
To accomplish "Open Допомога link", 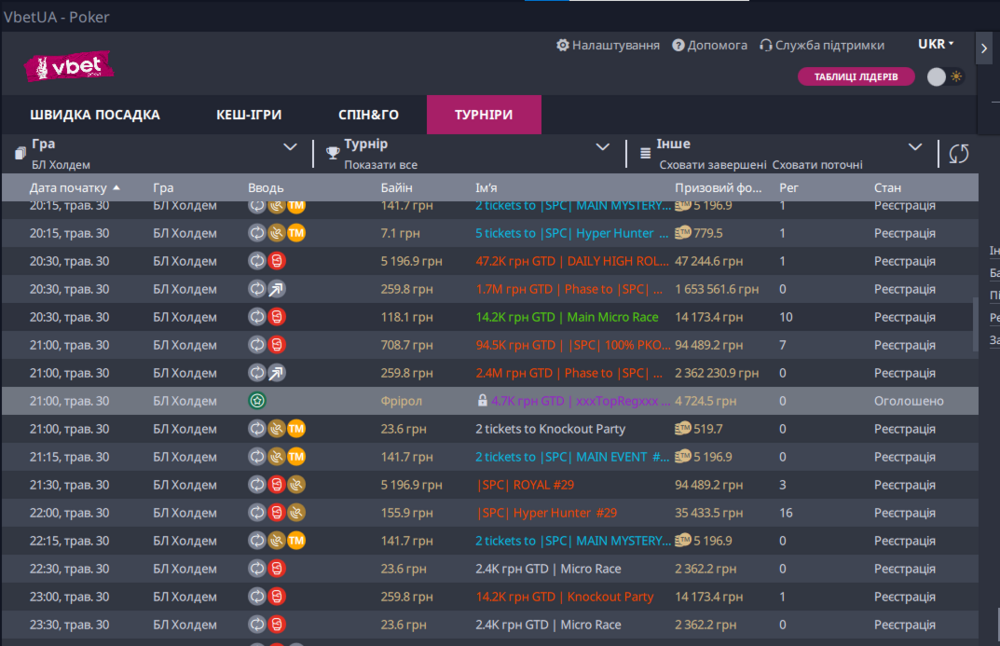I will point(717,45).
